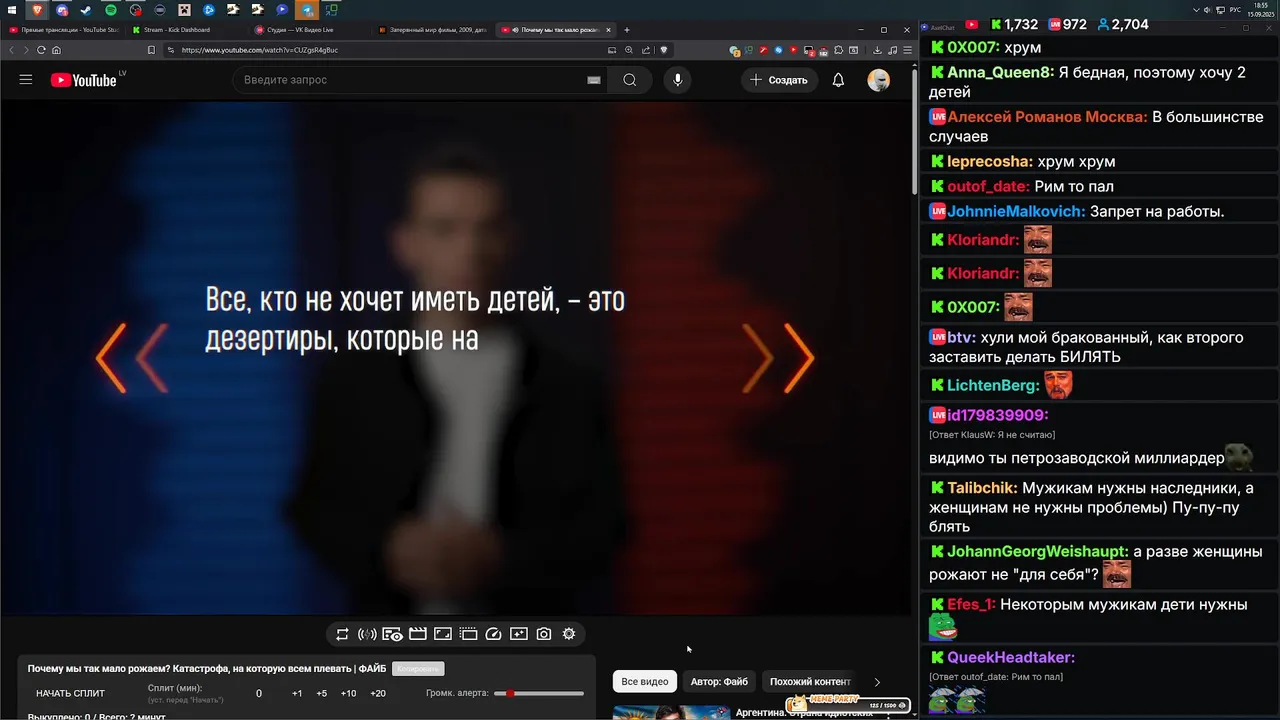The image size is (1280, 720).
Task: Open Steam from the taskbar
Action: [86, 10]
